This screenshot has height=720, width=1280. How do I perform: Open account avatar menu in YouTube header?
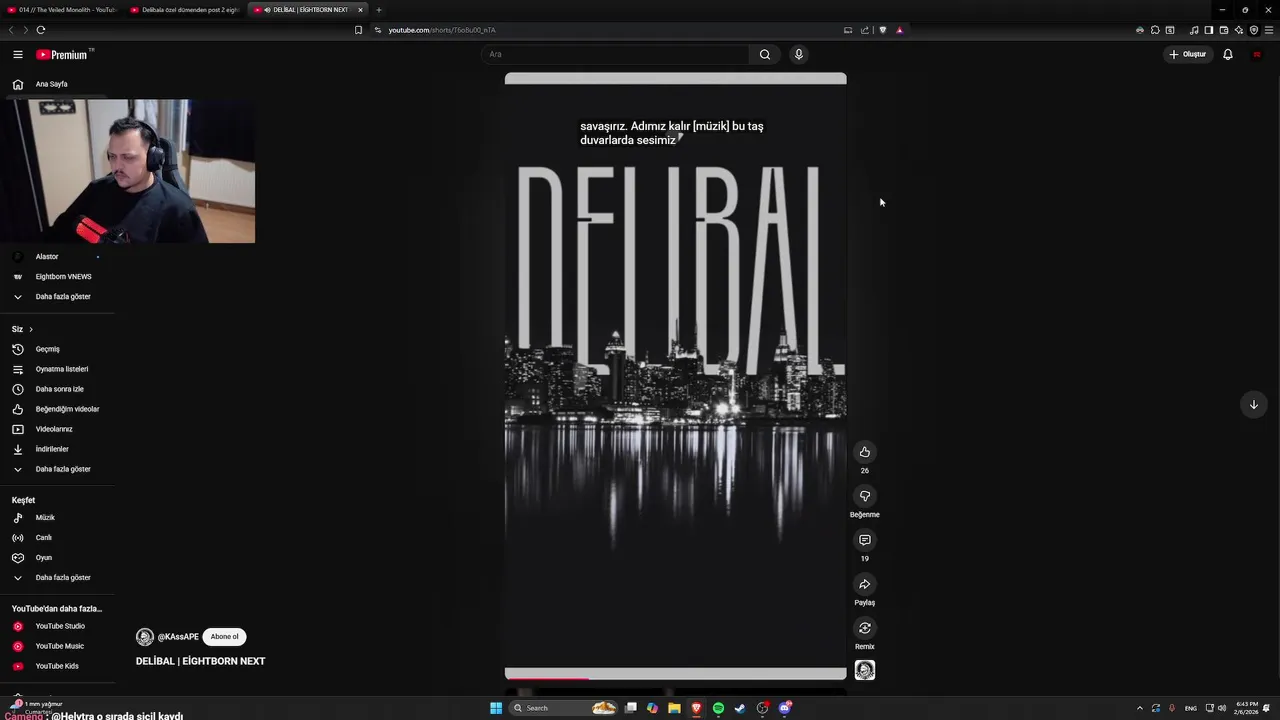pyautogui.click(x=1257, y=55)
